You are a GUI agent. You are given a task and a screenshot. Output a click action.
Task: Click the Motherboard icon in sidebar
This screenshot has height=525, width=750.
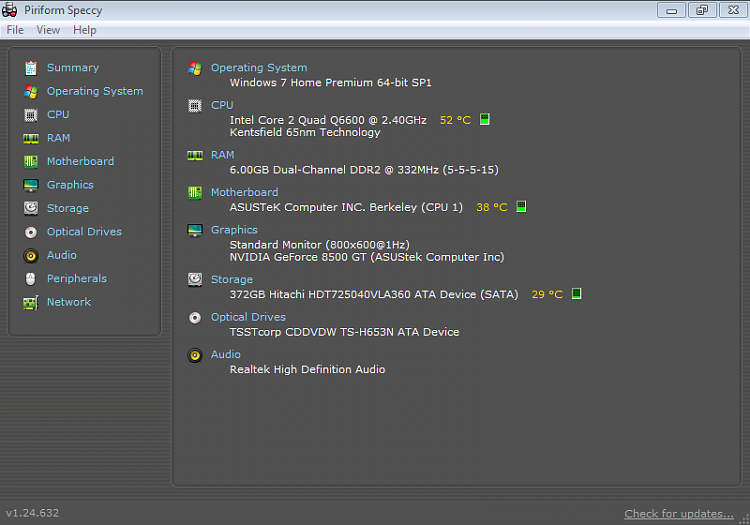(x=31, y=162)
